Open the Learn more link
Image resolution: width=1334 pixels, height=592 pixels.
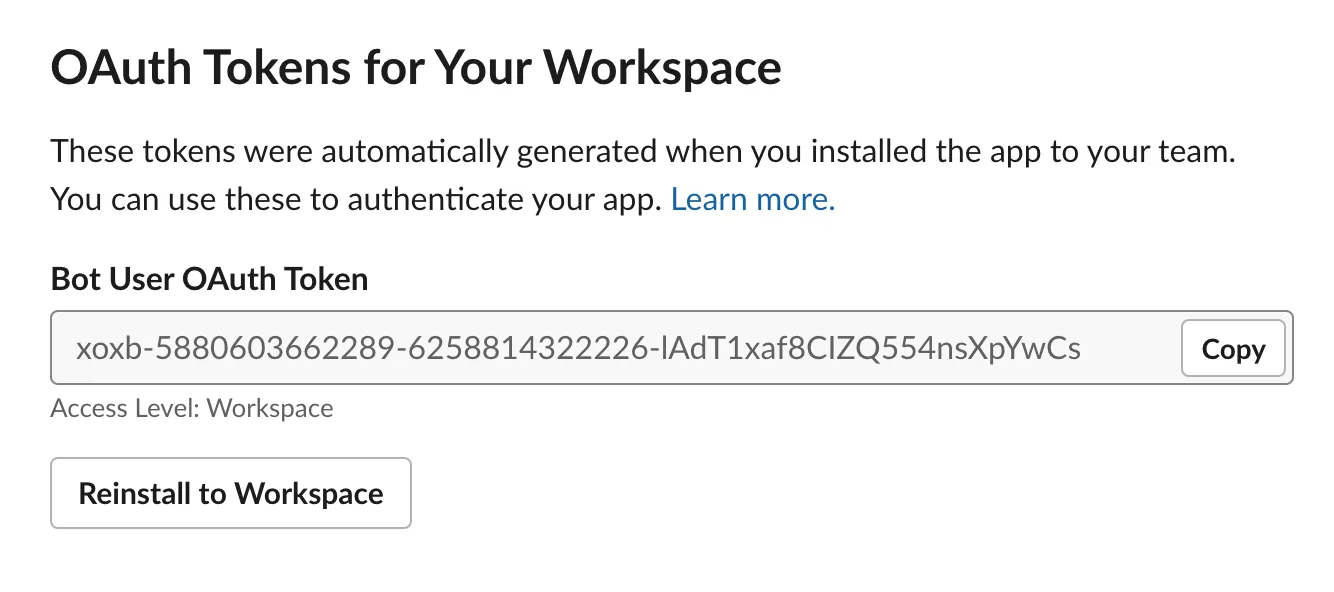pos(753,199)
